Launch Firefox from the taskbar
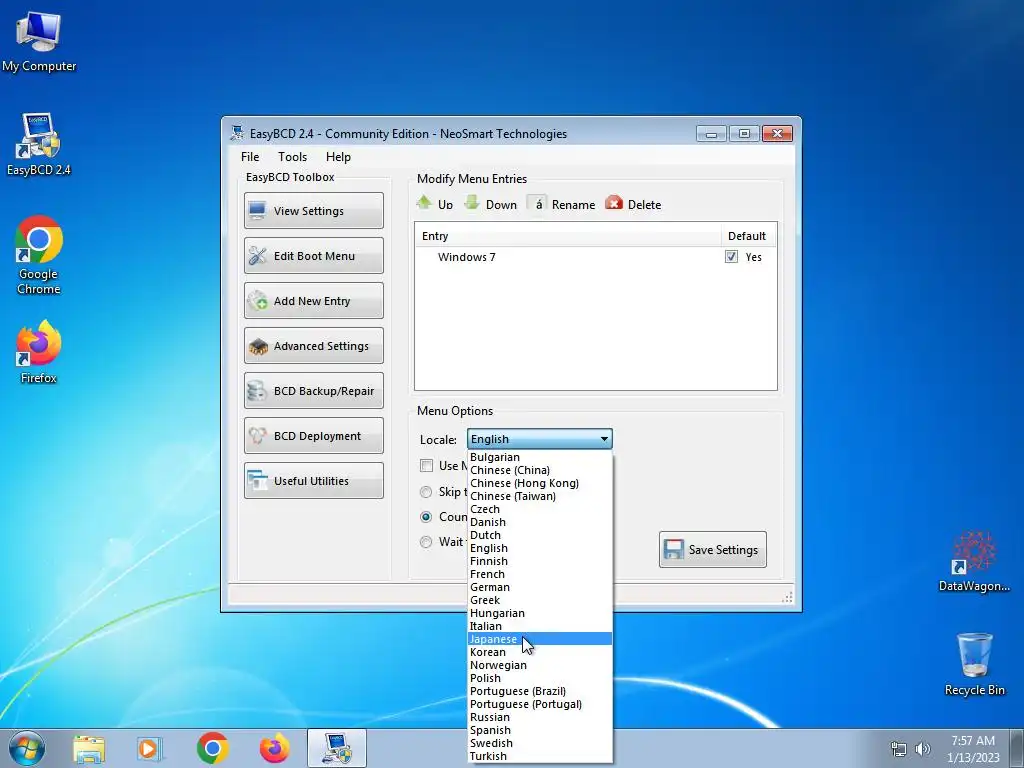This screenshot has width=1024, height=768. point(275,748)
